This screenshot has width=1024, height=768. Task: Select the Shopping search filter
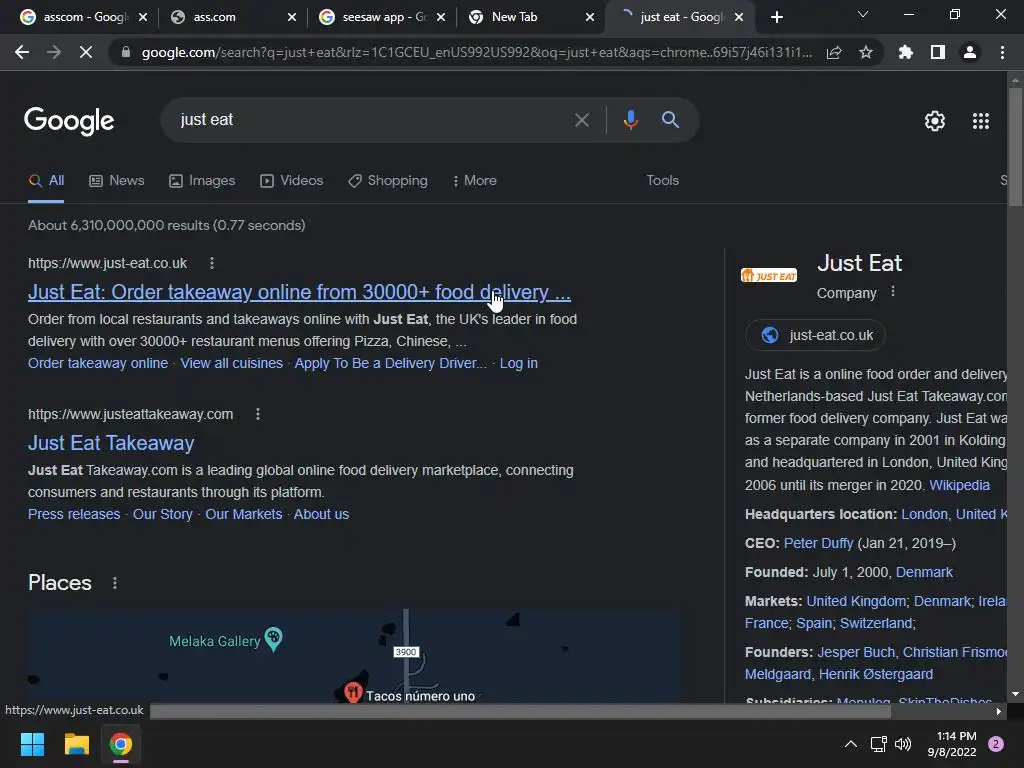coord(388,181)
